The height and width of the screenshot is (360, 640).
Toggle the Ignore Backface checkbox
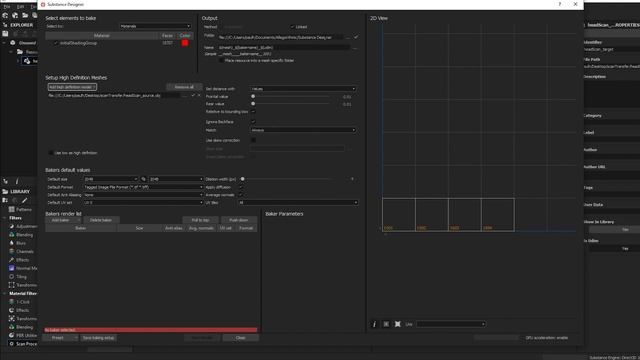pyautogui.click(x=253, y=122)
